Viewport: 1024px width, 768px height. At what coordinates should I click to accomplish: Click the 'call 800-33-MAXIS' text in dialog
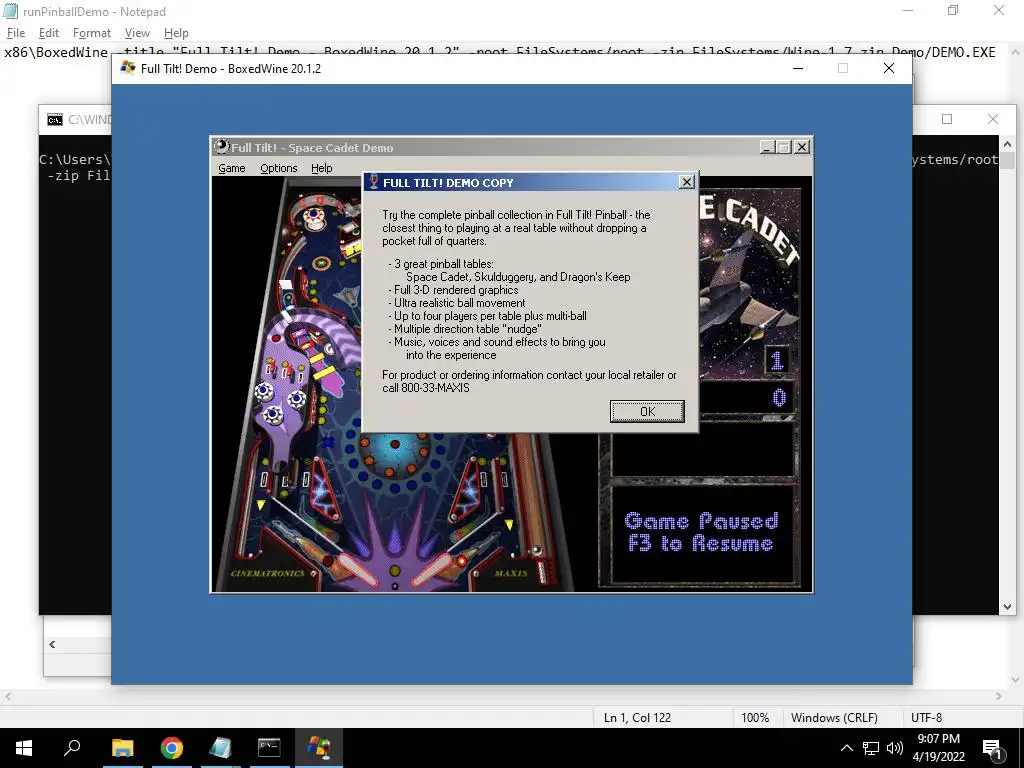click(x=426, y=388)
